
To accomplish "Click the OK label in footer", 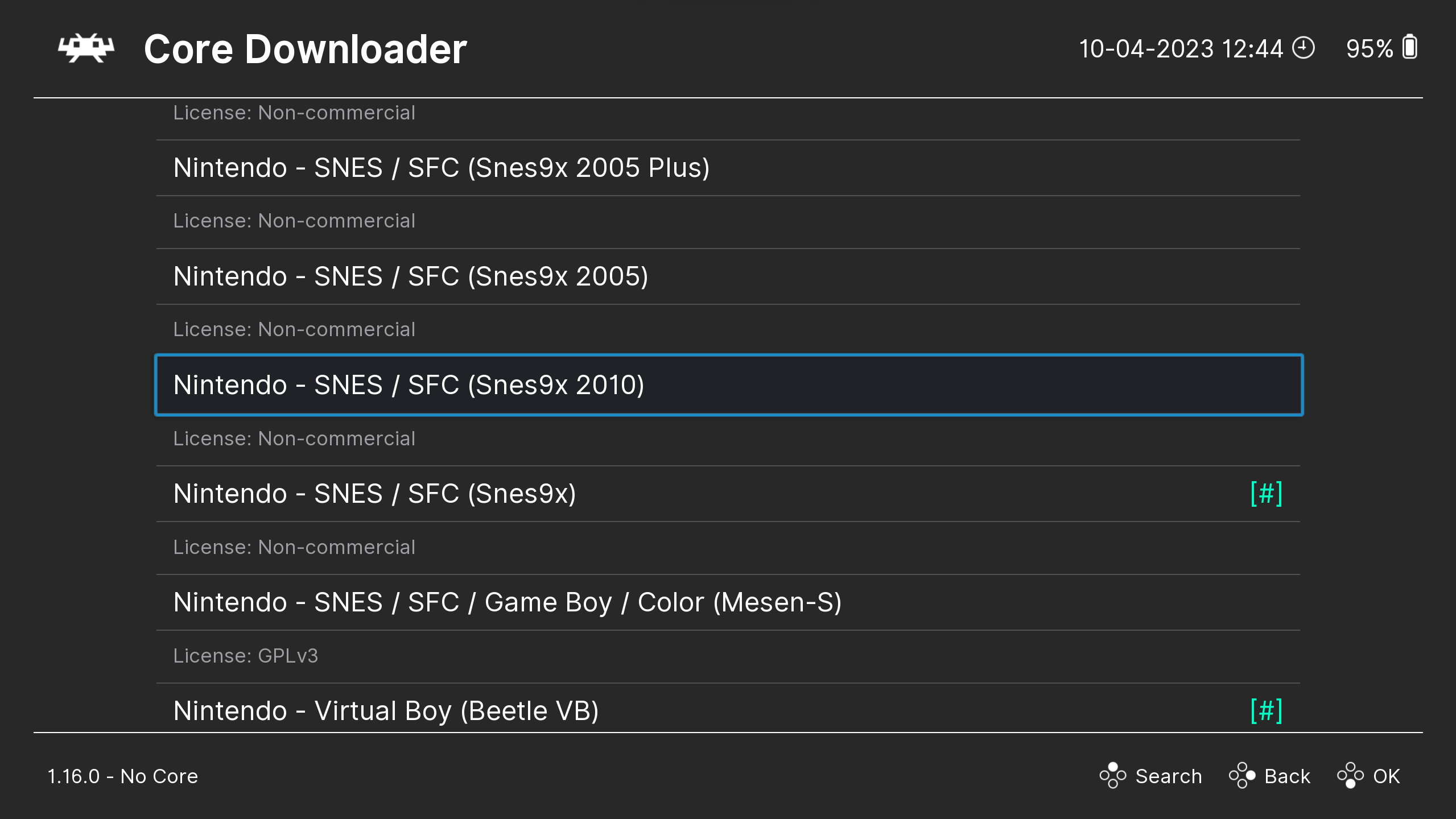I will pos(1387,776).
